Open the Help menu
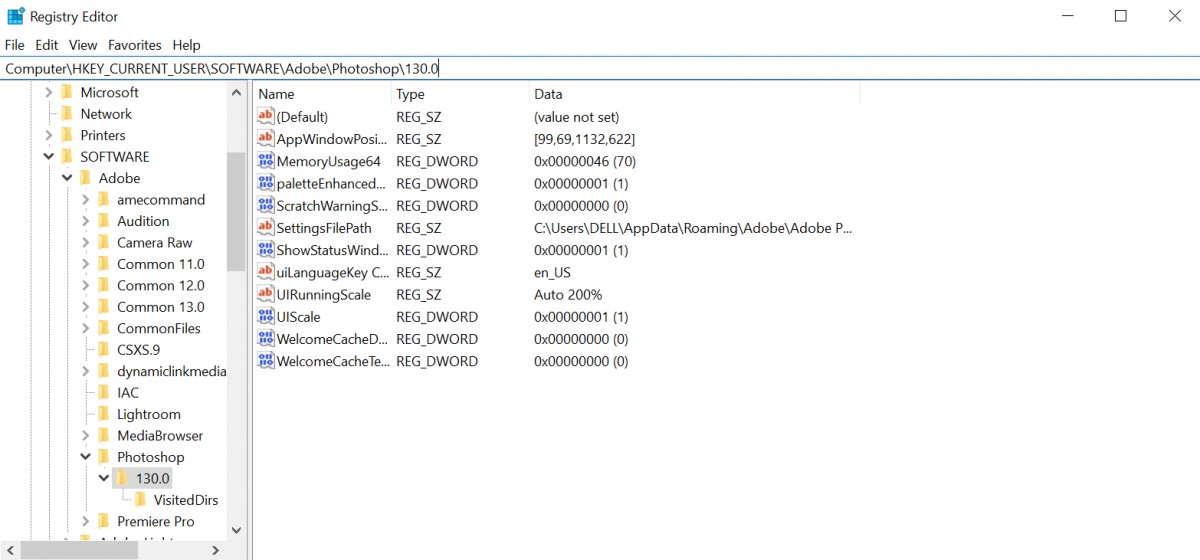 (x=186, y=45)
